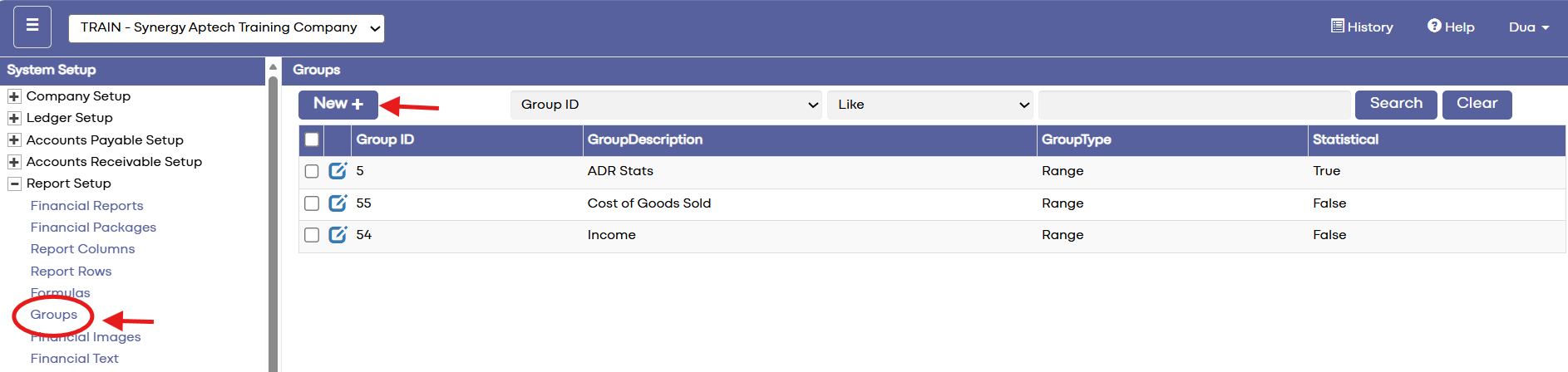Open the hamburger menu icon
Image resolution: width=1568 pixels, height=372 pixels.
[x=32, y=27]
